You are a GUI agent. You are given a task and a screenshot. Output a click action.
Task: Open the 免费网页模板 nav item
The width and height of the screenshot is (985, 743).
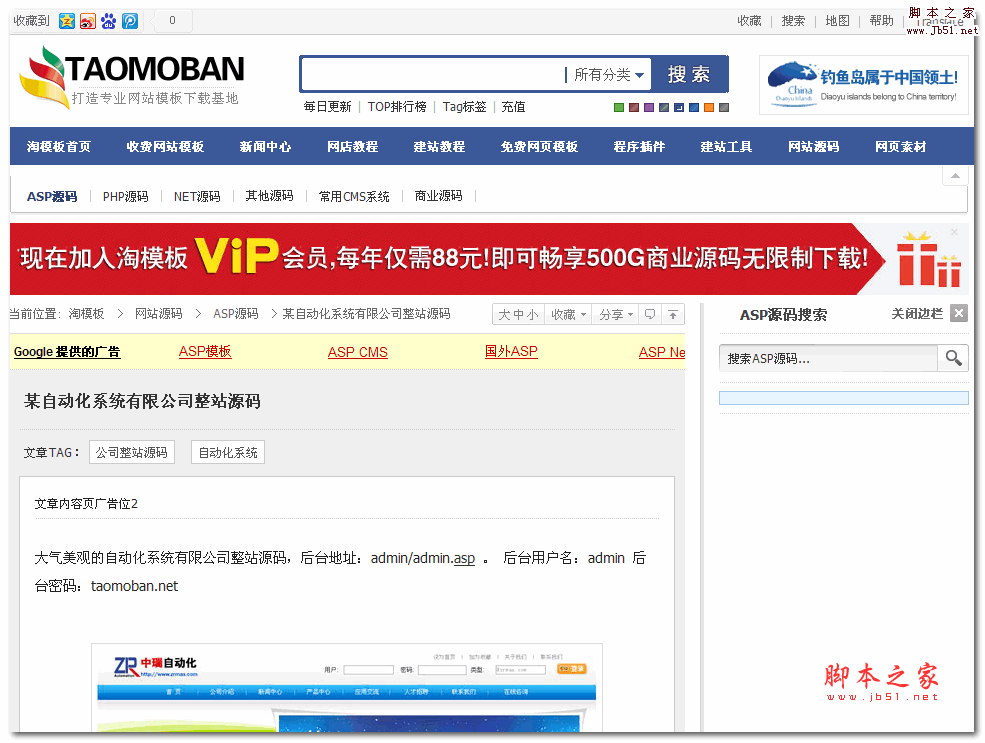pos(539,146)
